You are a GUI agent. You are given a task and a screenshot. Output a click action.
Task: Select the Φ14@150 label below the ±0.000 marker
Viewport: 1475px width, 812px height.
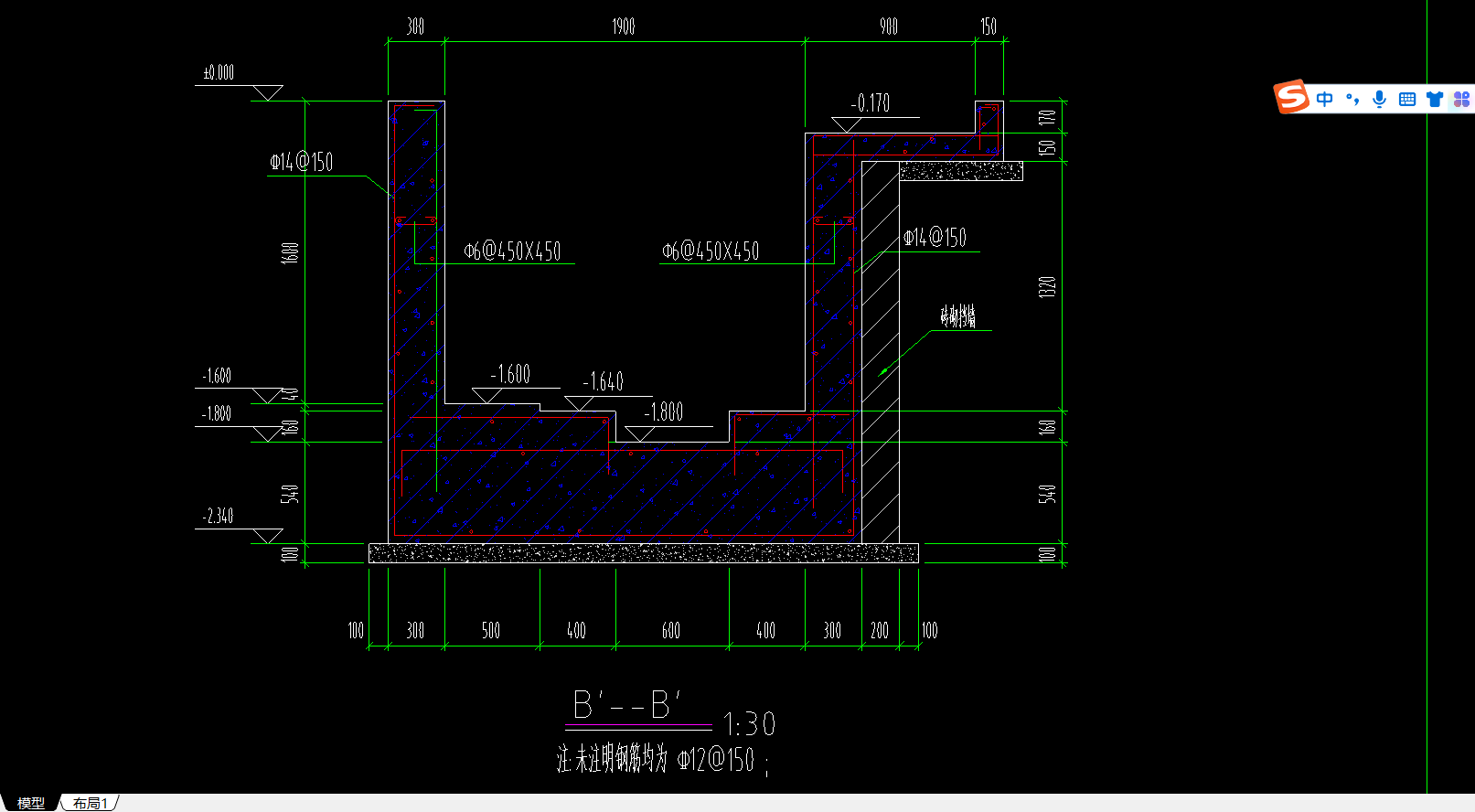click(302, 163)
